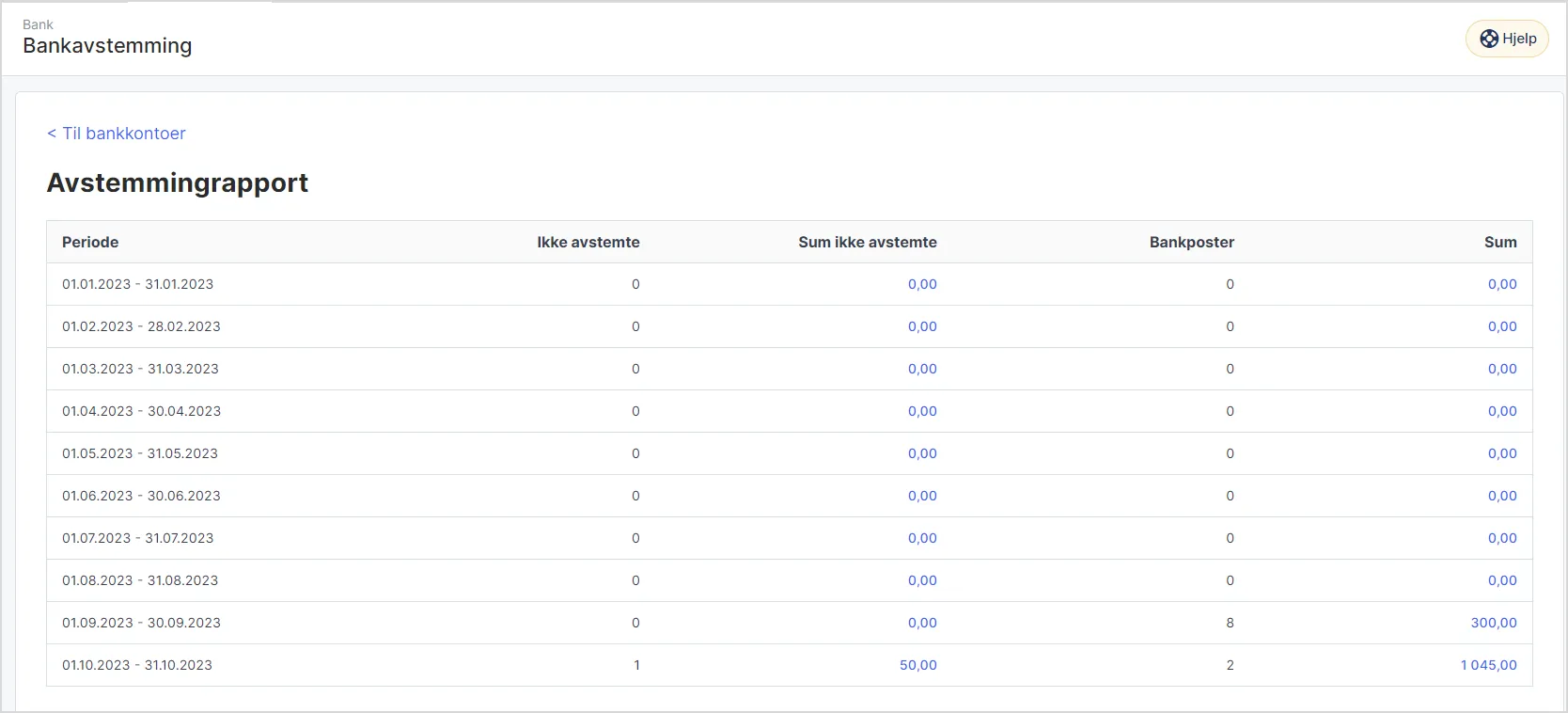Click the Ikke avstemte column header
Image resolution: width=1568 pixels, height=713 pixels.
coord(588,242)
